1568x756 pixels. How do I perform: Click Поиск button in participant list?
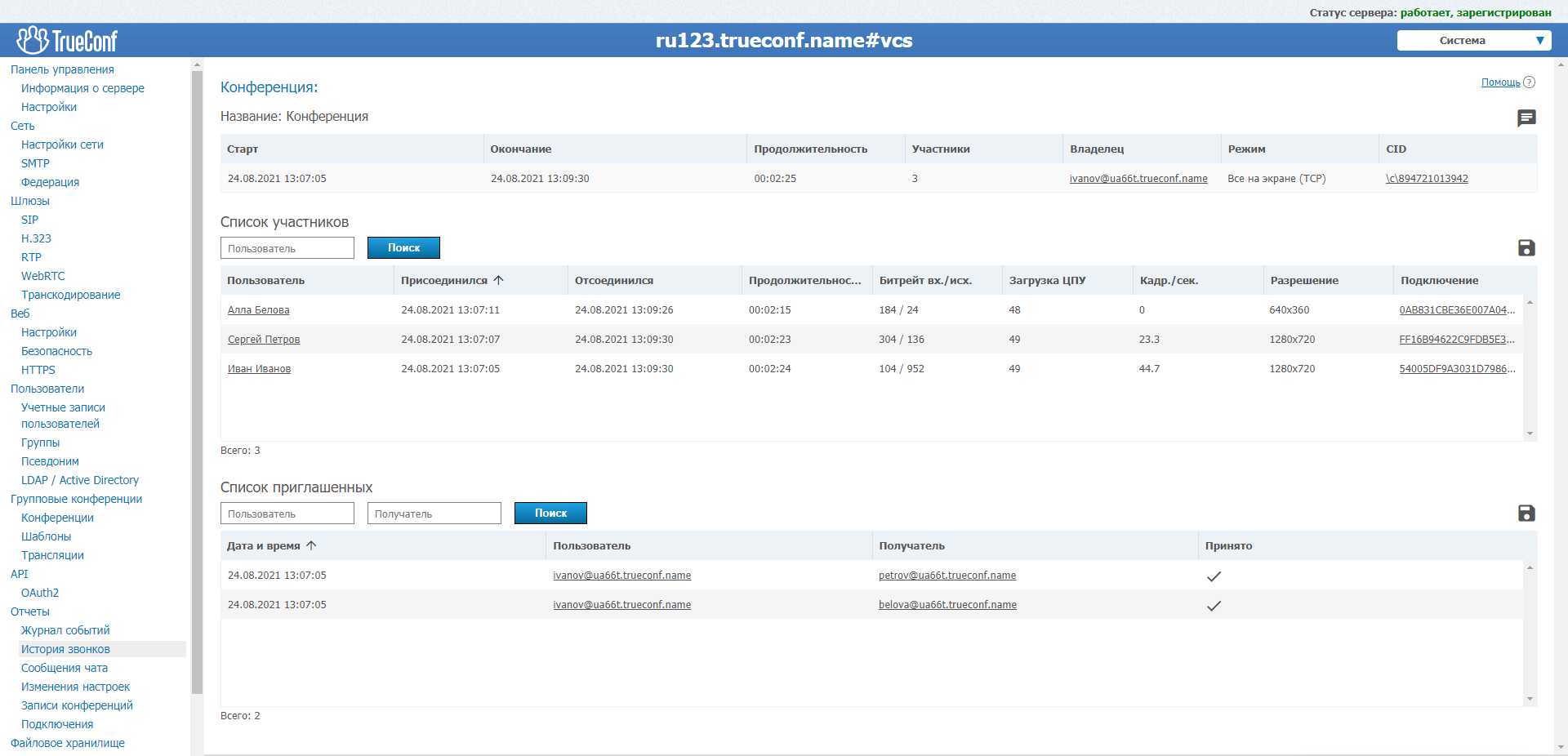403,248
